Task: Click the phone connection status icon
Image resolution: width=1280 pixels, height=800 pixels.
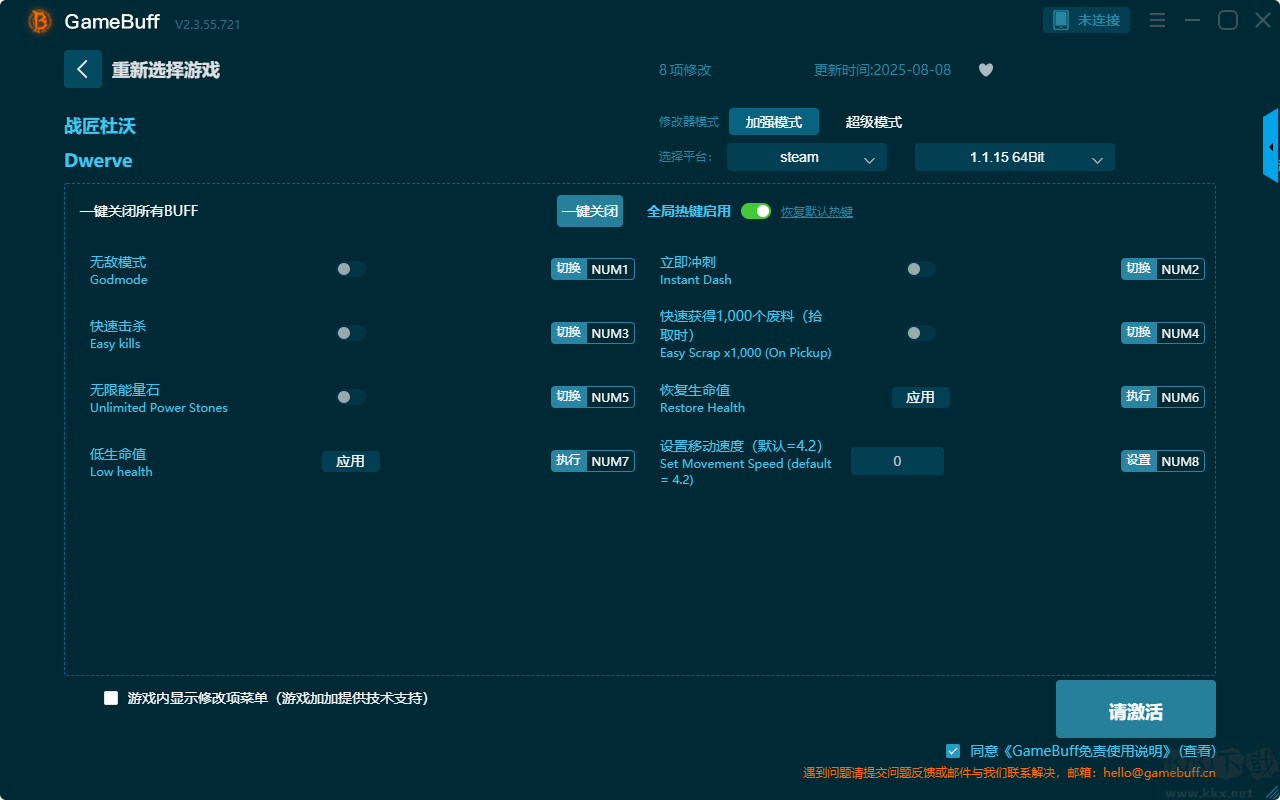Action: pos(1061,20)
